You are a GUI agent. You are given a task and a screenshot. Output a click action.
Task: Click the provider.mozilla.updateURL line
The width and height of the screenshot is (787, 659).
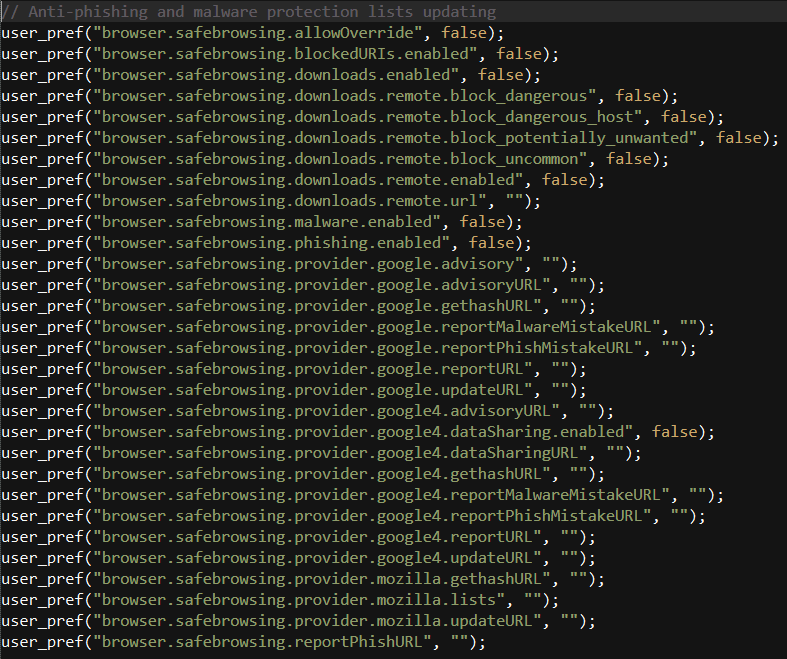coord(299,621)
